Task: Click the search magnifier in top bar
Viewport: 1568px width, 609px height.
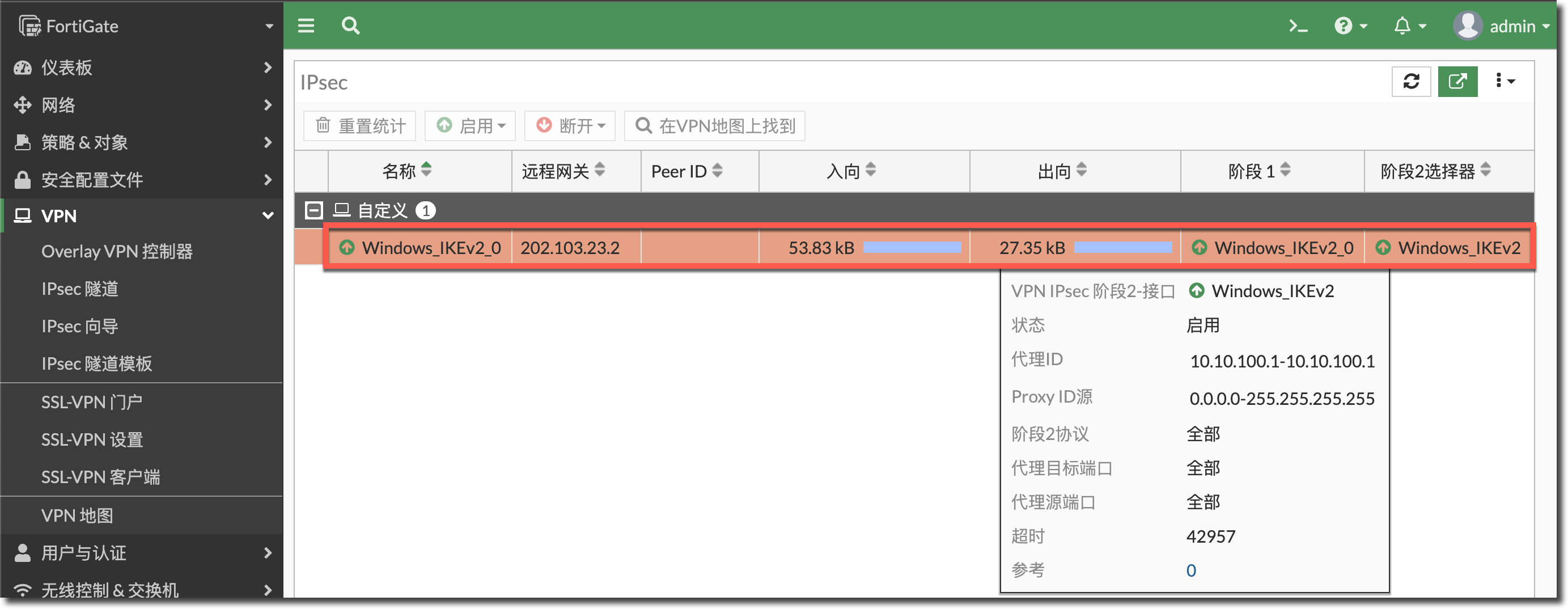Action: [350, 26]
